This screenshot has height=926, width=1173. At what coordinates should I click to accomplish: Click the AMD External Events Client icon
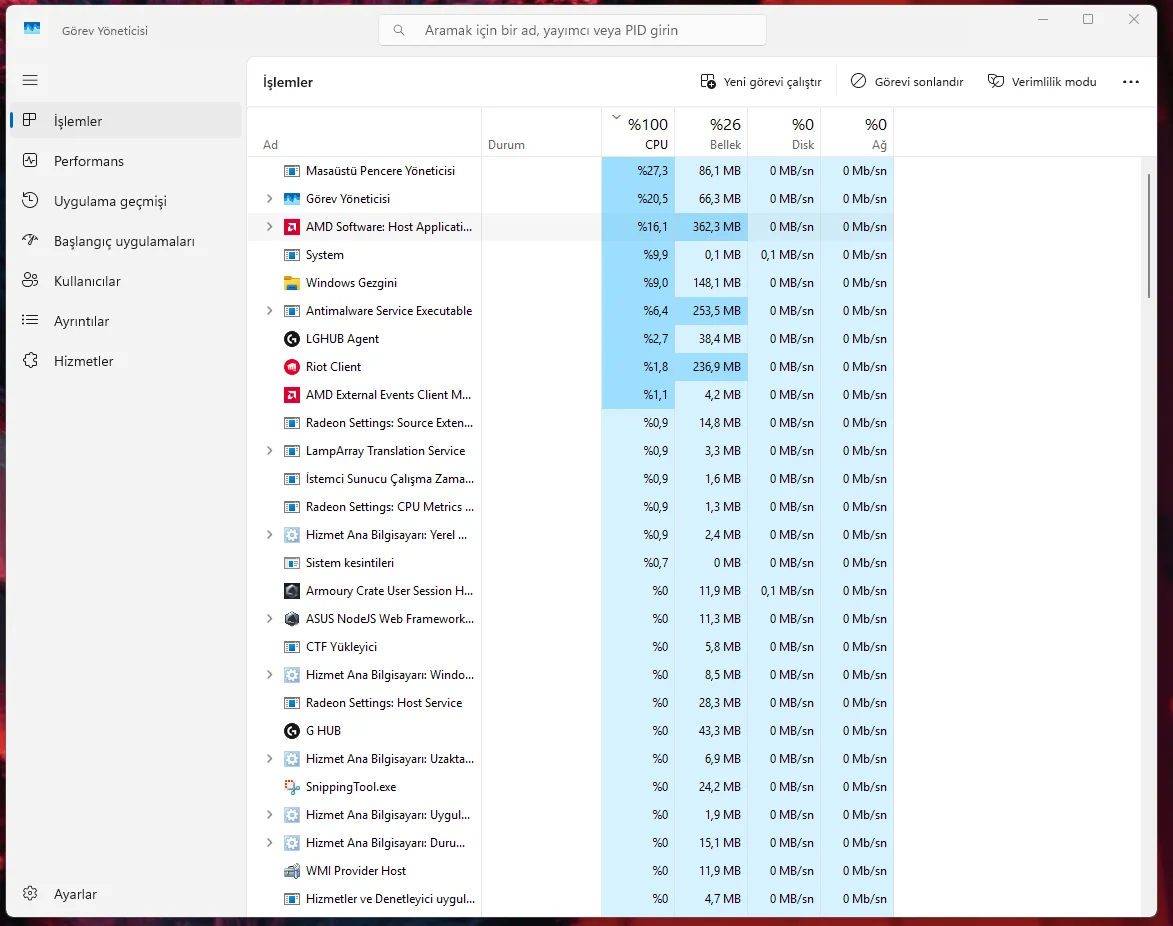292,395
